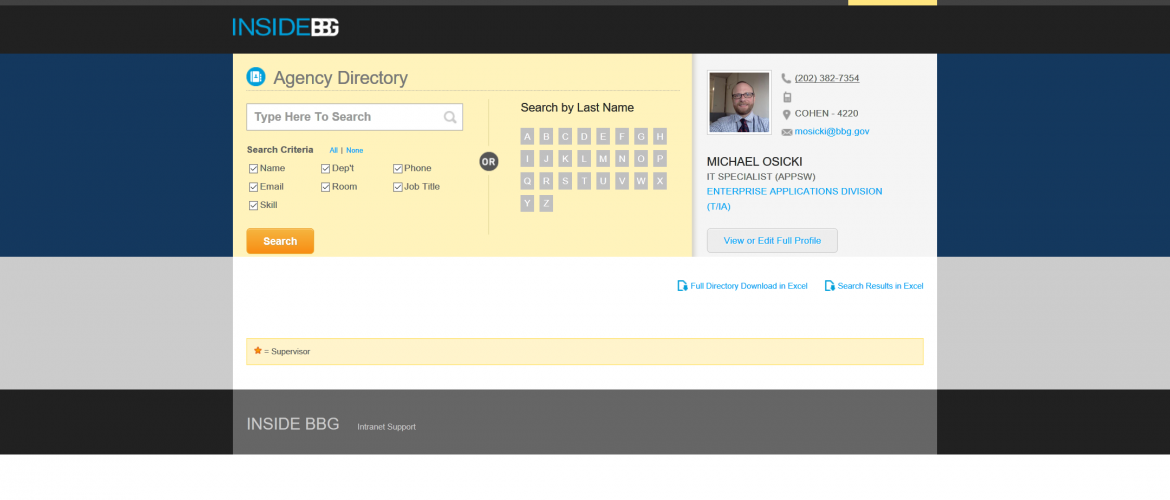Filter last names by letter V

coord(622,181)
